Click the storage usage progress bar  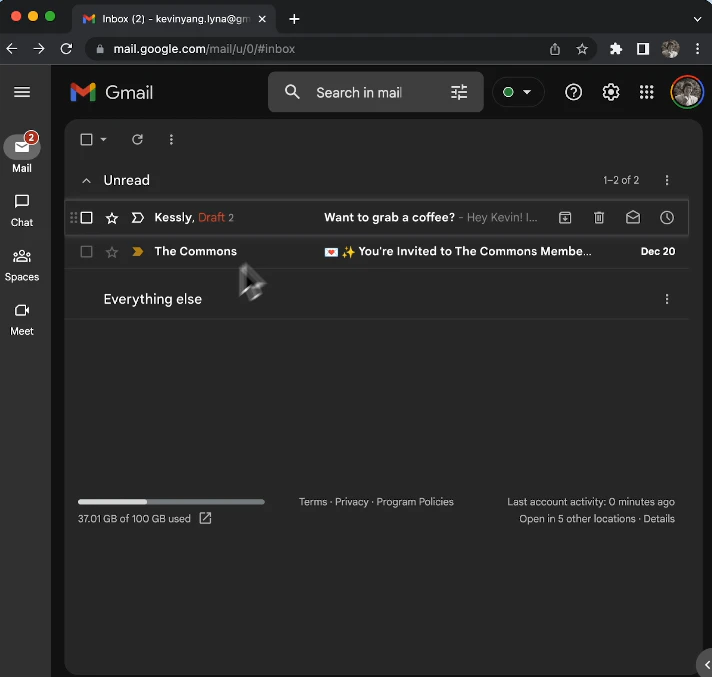coord(171,502)
